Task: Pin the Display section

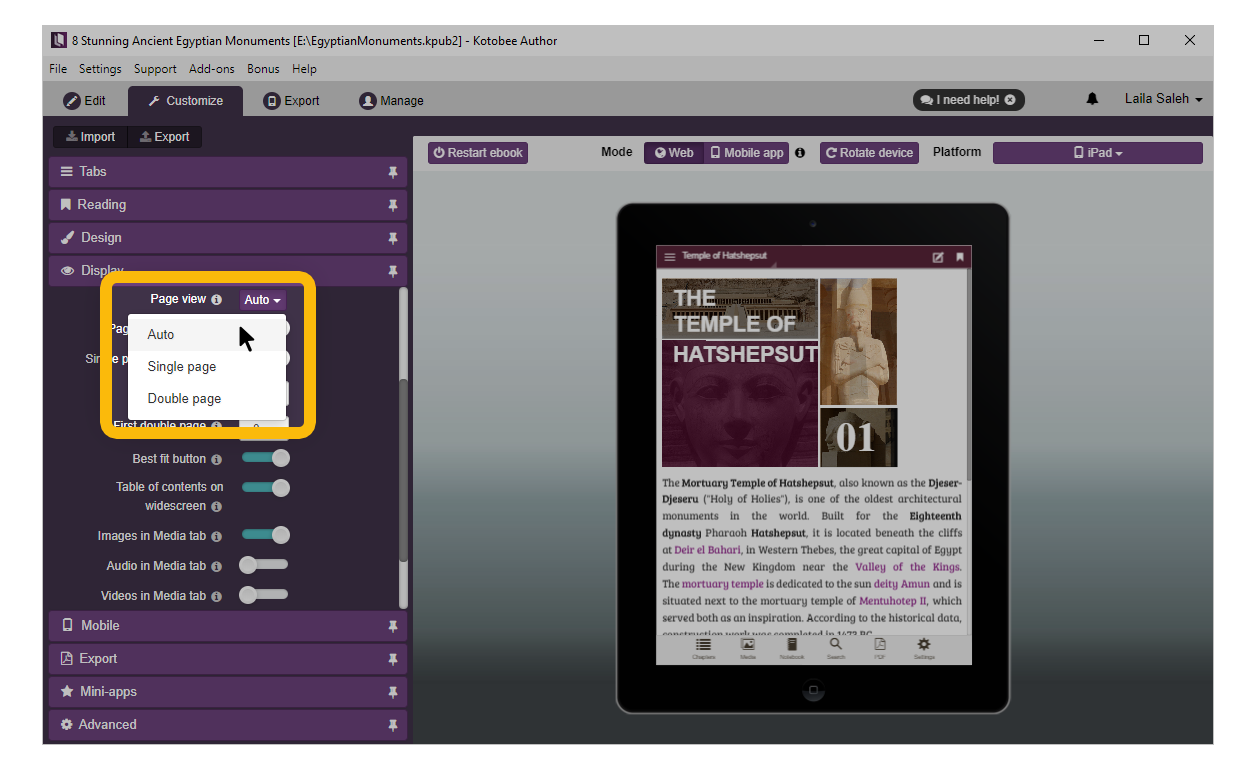Action: pyautogui.click(x=393, y=271)
